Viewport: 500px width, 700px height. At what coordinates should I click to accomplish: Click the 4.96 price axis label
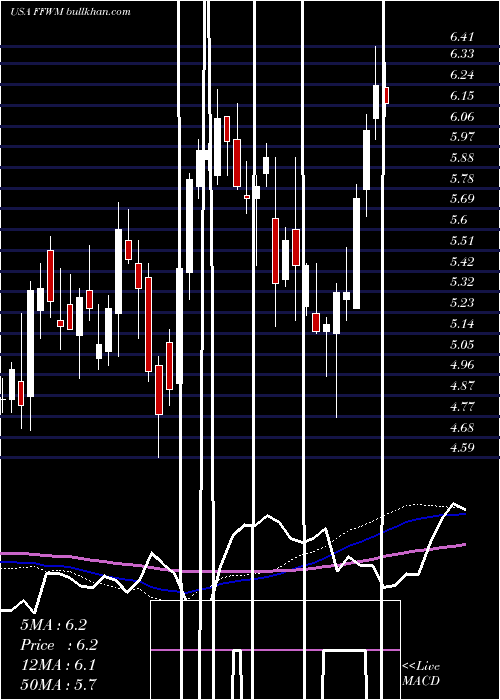(462, 365)
